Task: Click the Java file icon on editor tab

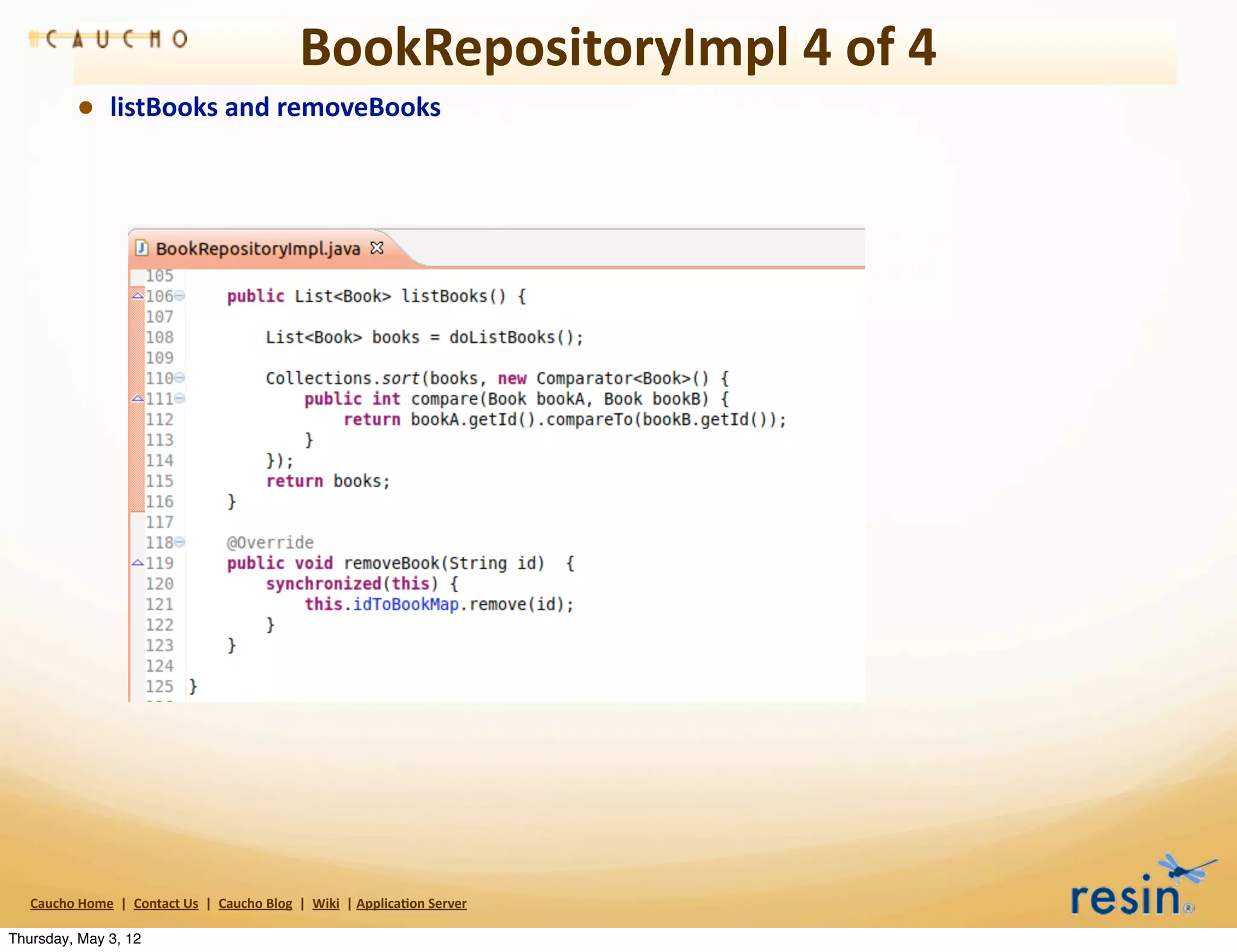Action: pos(143,248)
